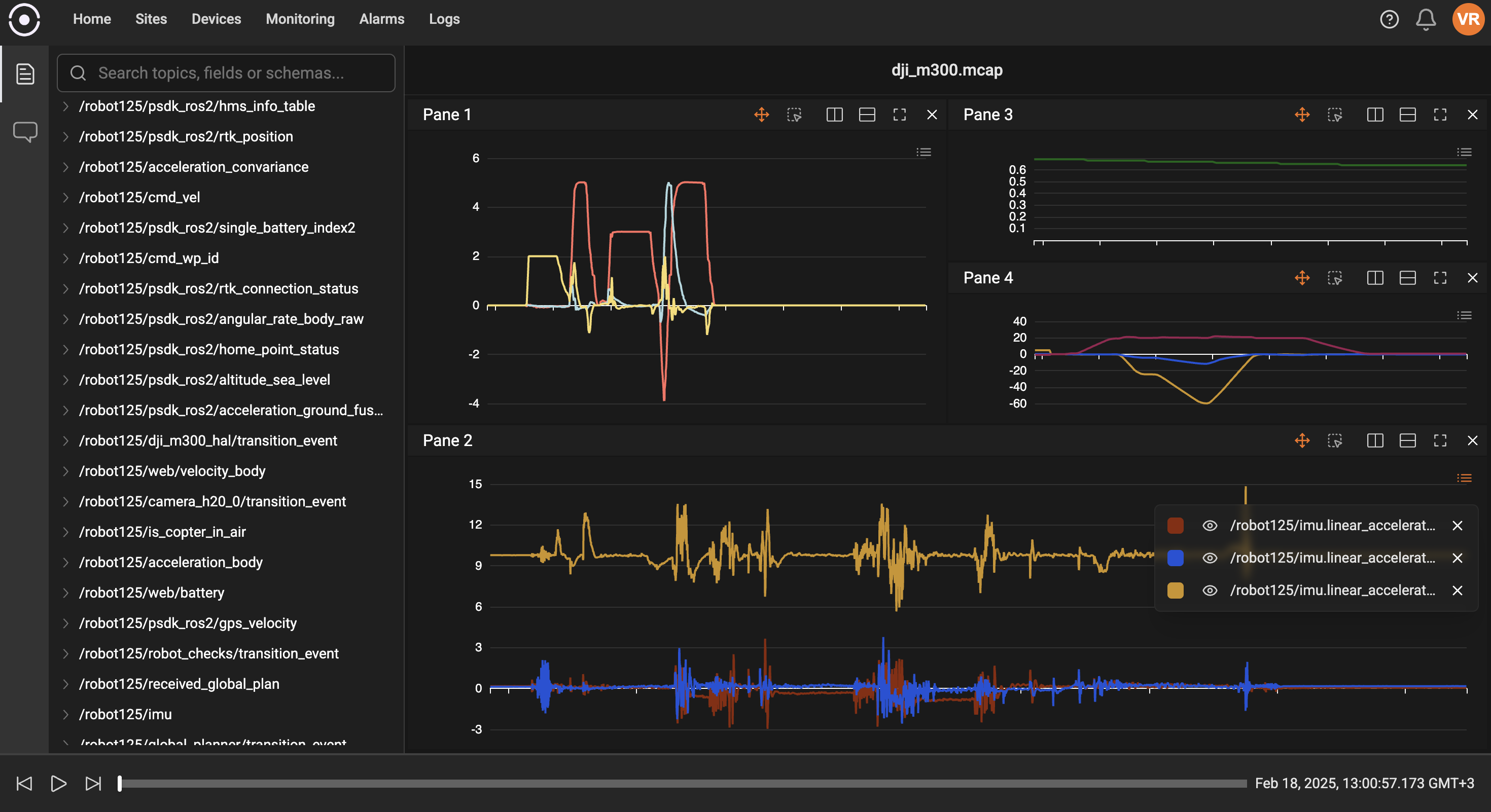Switch to the Devices section

tap(216, 19)
